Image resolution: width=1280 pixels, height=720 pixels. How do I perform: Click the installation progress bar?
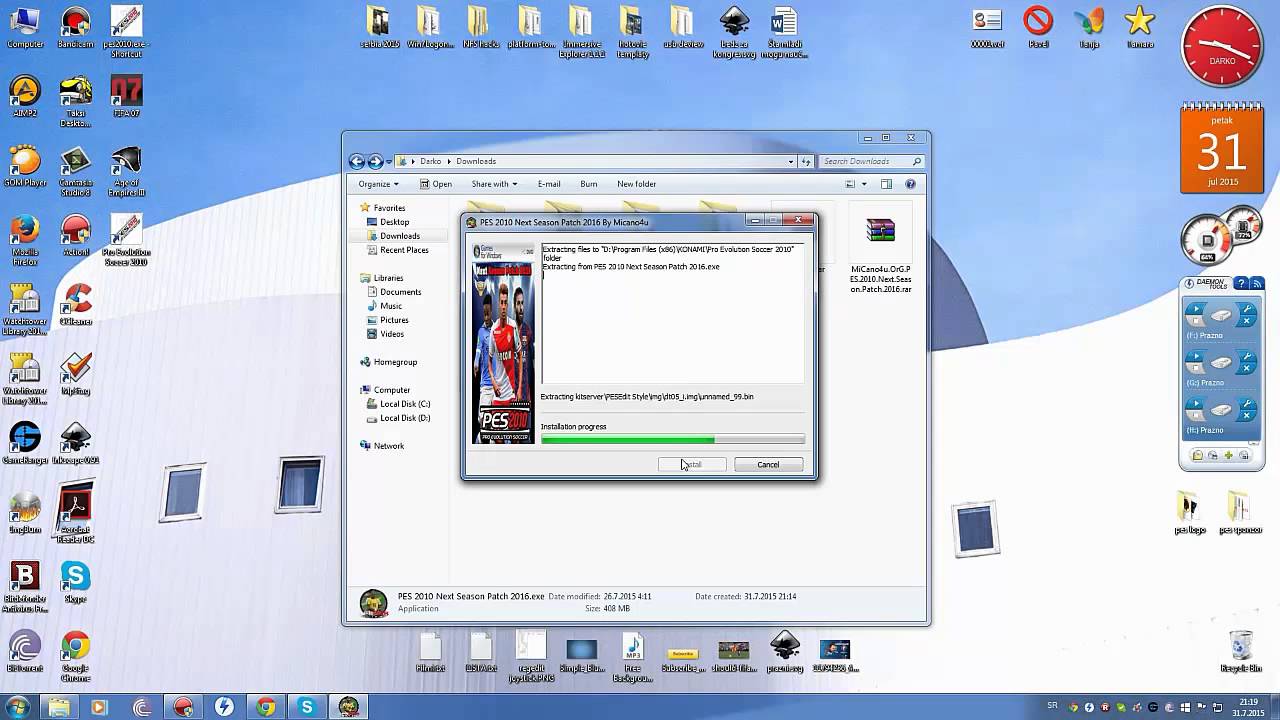[x=672, y=439]
